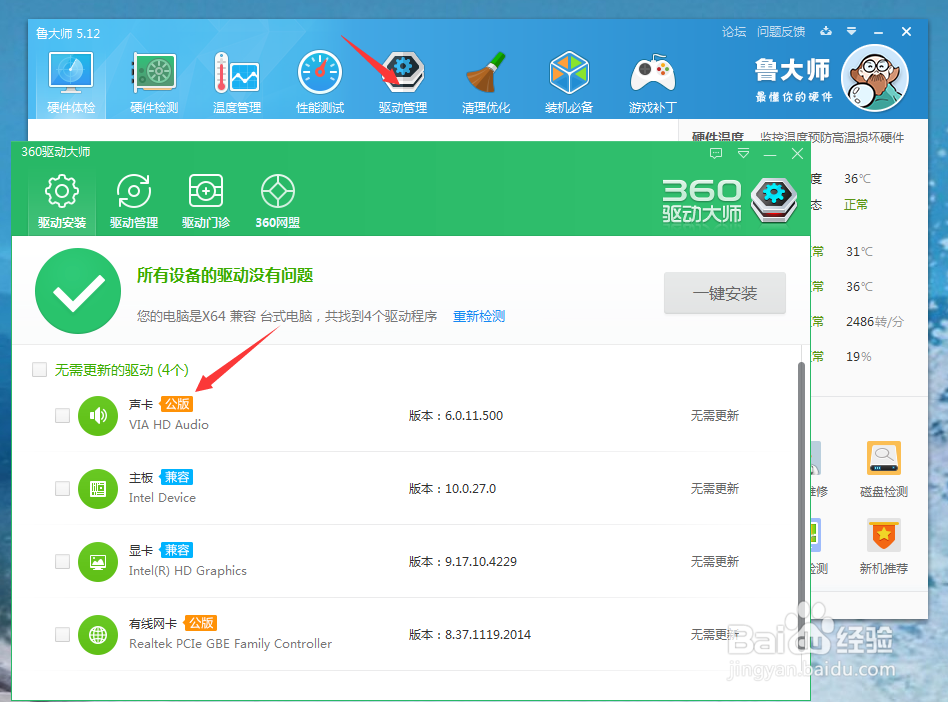The height and width of the screenshot is (702, 948).
Task: Click the 重新检测 rescan link
Action: point(478,317)
